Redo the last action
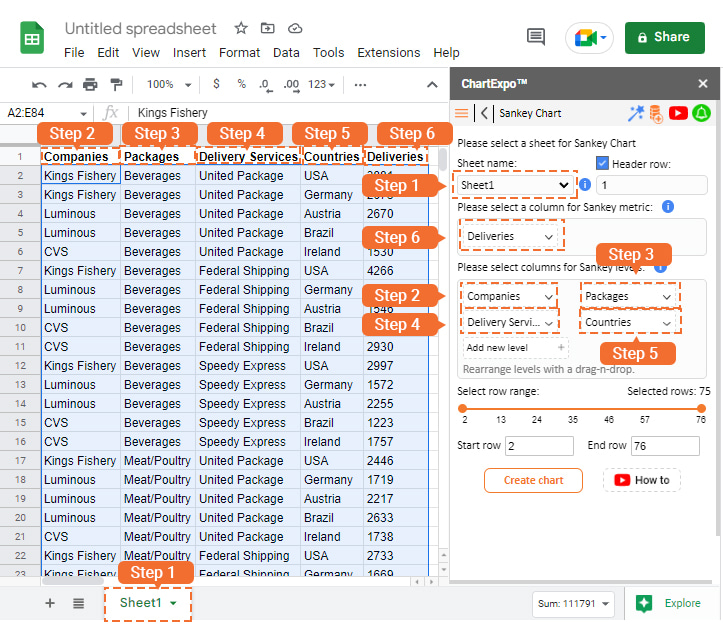The image size is (723, 638). (65, 85)
